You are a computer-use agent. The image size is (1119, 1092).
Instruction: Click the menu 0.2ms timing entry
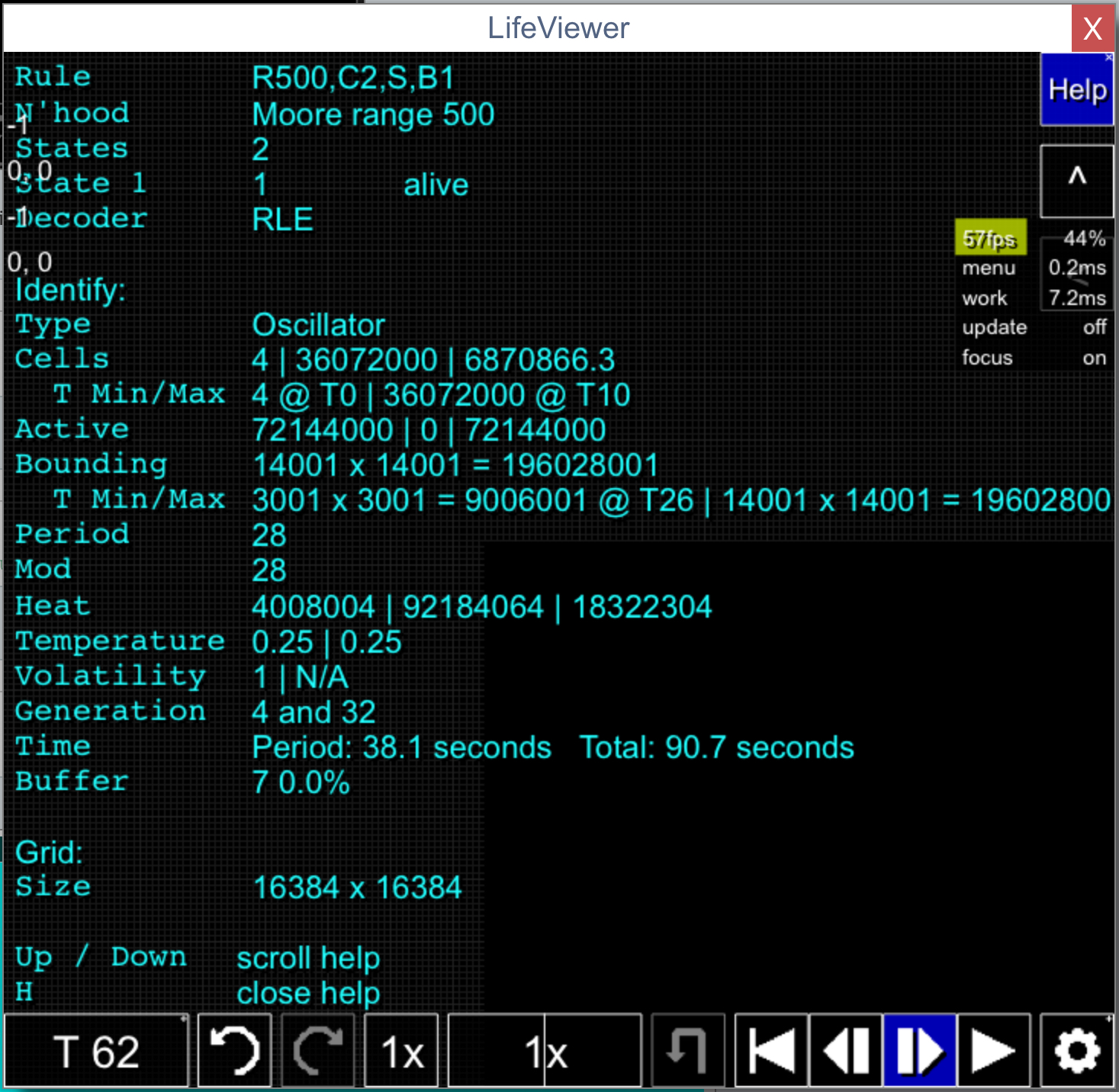point(1034,268)
